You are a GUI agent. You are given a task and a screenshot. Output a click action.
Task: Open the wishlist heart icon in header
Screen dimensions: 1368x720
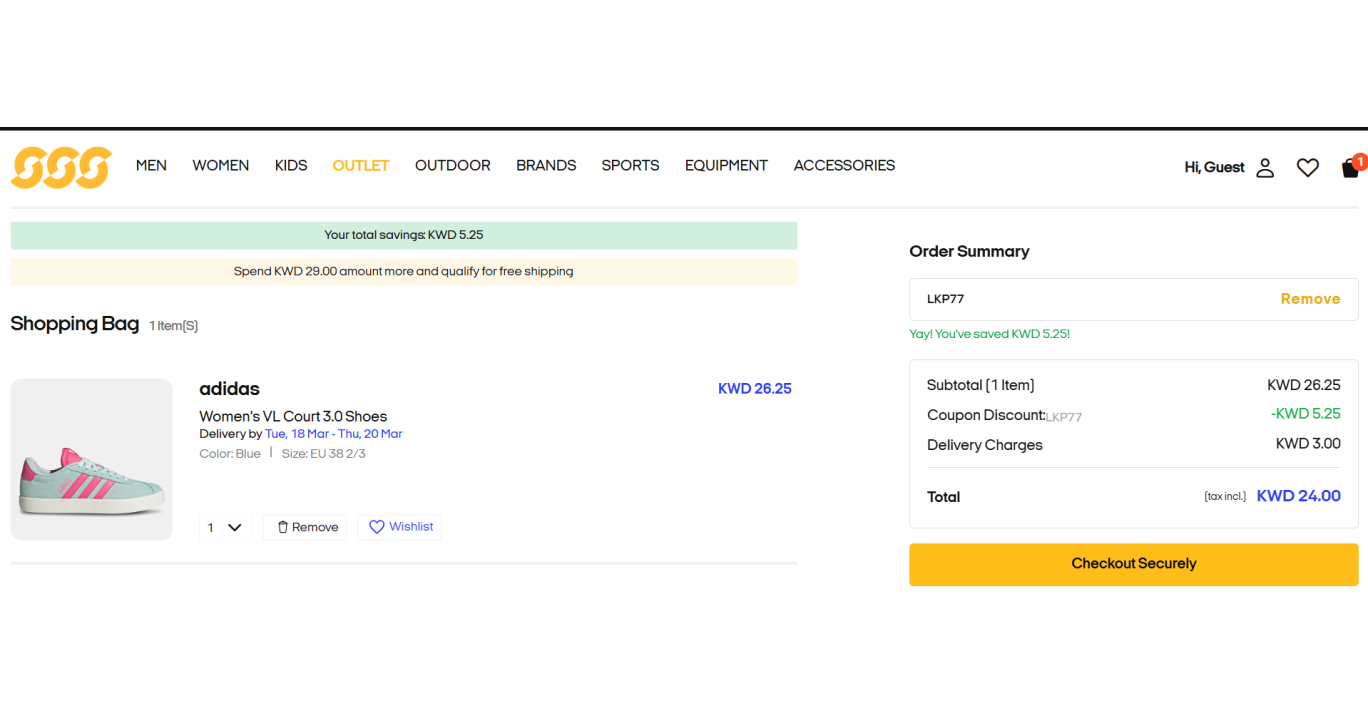(x=1308, y=168)
